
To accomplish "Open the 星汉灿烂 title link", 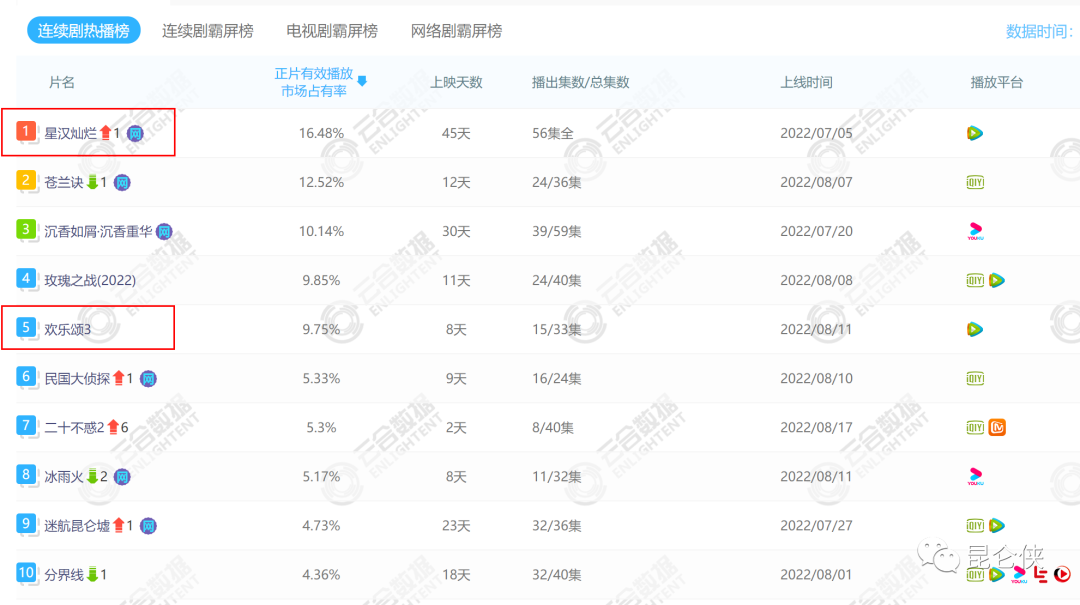I will click(x=70, y=133).
